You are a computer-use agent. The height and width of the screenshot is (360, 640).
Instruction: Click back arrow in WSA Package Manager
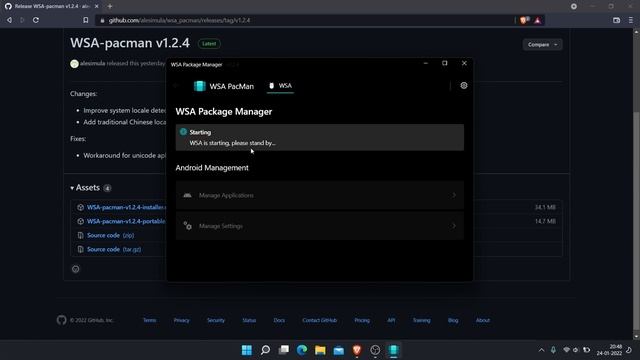176,86
